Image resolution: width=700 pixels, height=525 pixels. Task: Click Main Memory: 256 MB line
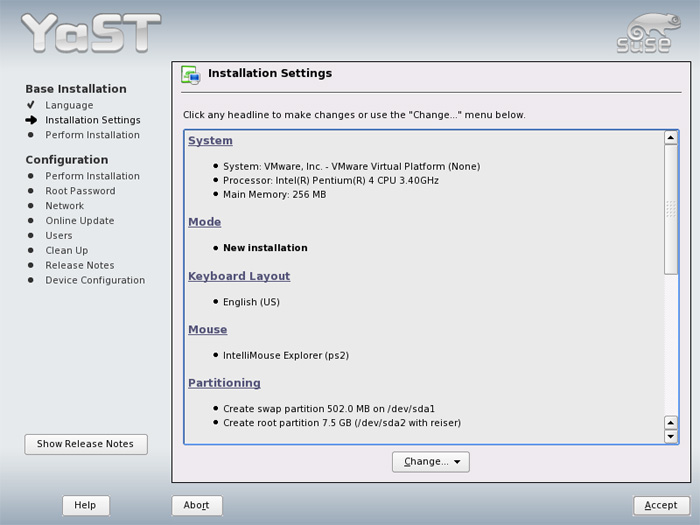[275, 195]
